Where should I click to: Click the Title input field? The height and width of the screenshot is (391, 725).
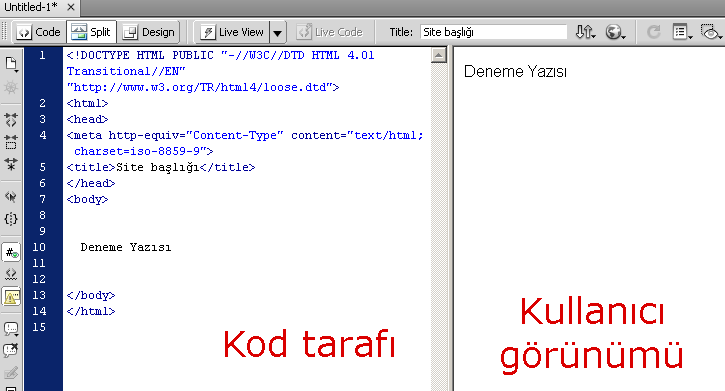pos(493,32)
